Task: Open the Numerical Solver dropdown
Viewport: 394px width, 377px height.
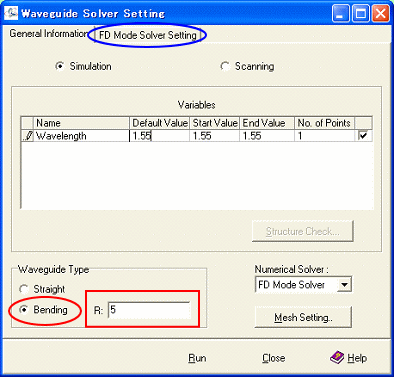Action: tap(344, 285)
